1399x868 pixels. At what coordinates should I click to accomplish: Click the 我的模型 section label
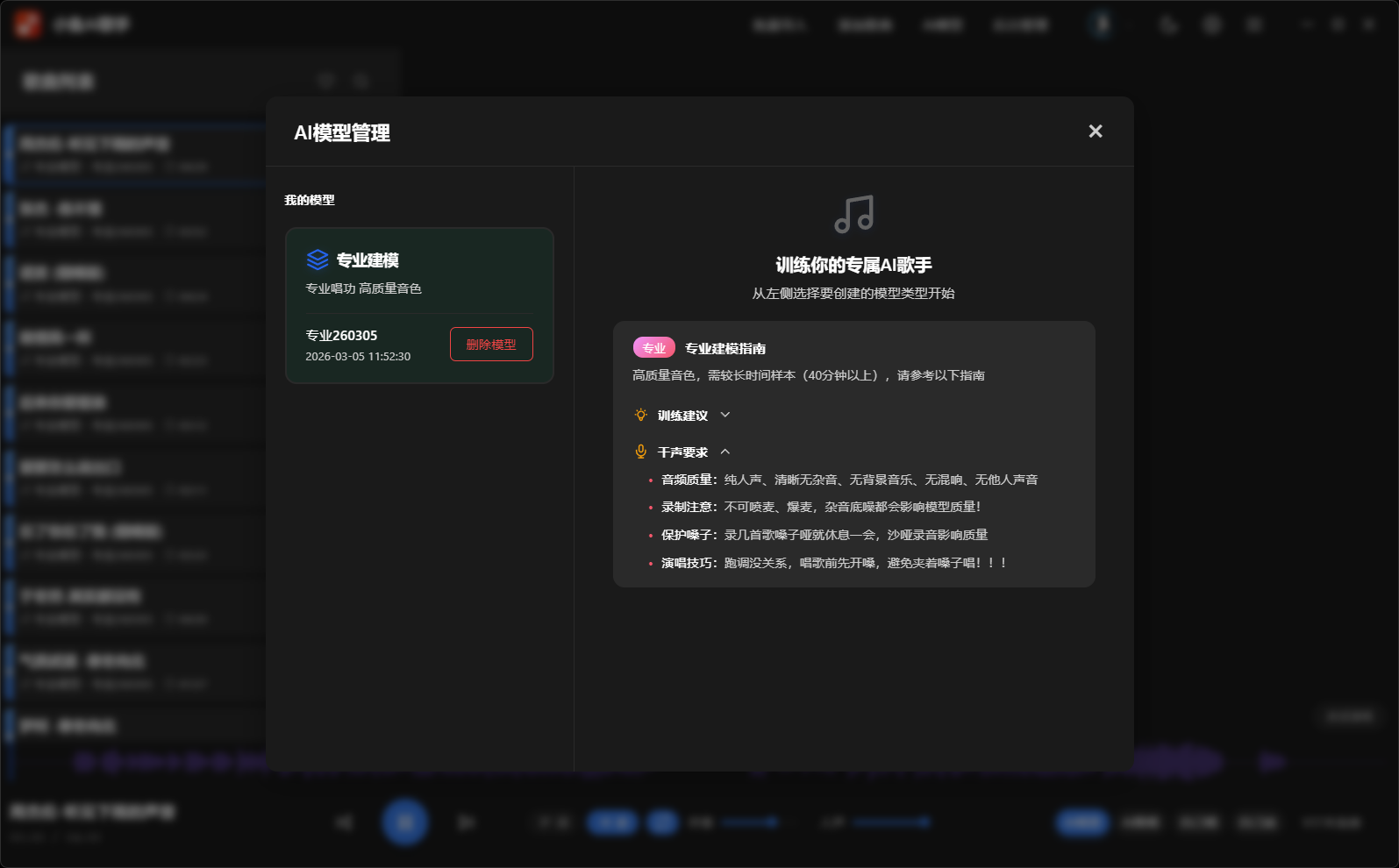[x=310, y=200]
